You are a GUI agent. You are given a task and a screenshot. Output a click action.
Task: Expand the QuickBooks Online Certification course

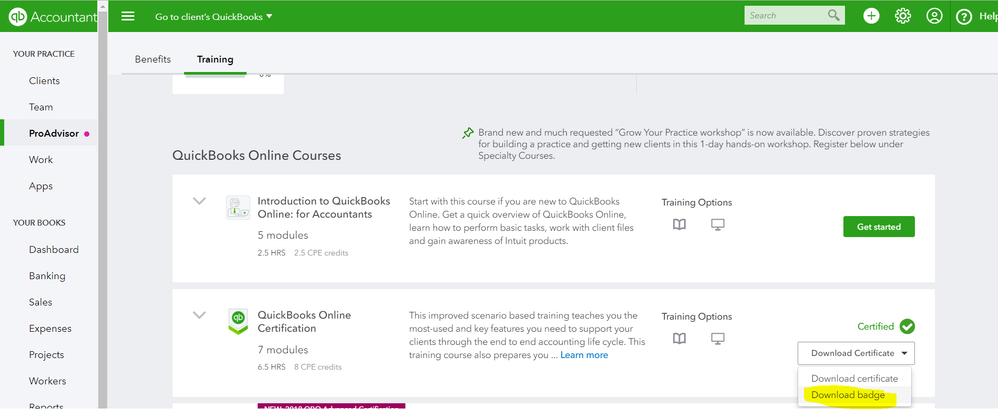tap(200, 316)
